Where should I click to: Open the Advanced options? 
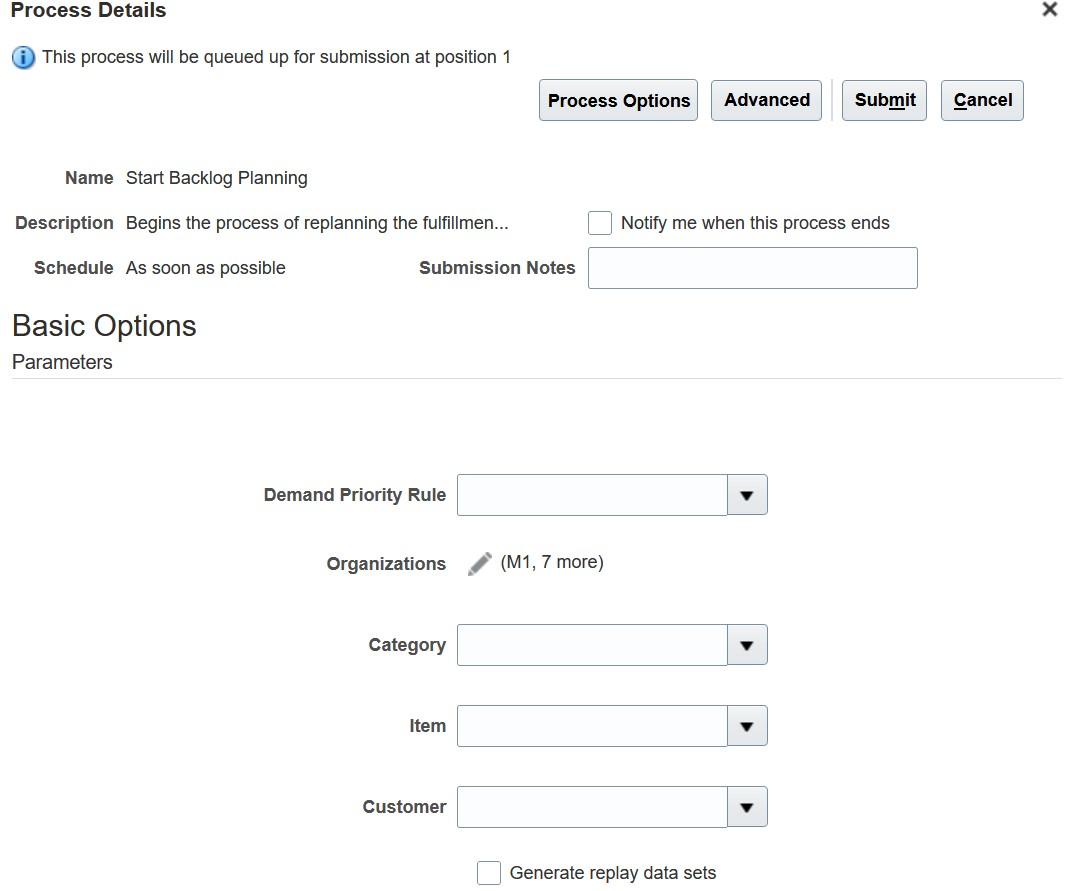(x=767, y=101)
